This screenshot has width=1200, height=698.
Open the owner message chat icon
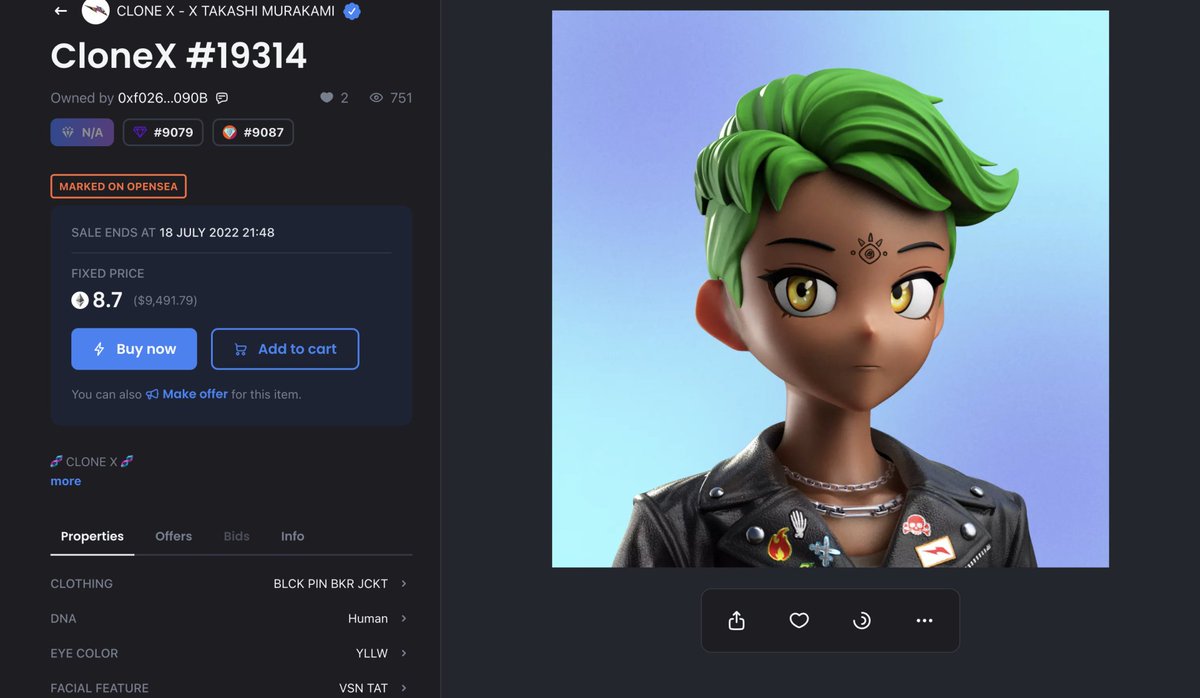pyautogui.click(x=222, y=98)
